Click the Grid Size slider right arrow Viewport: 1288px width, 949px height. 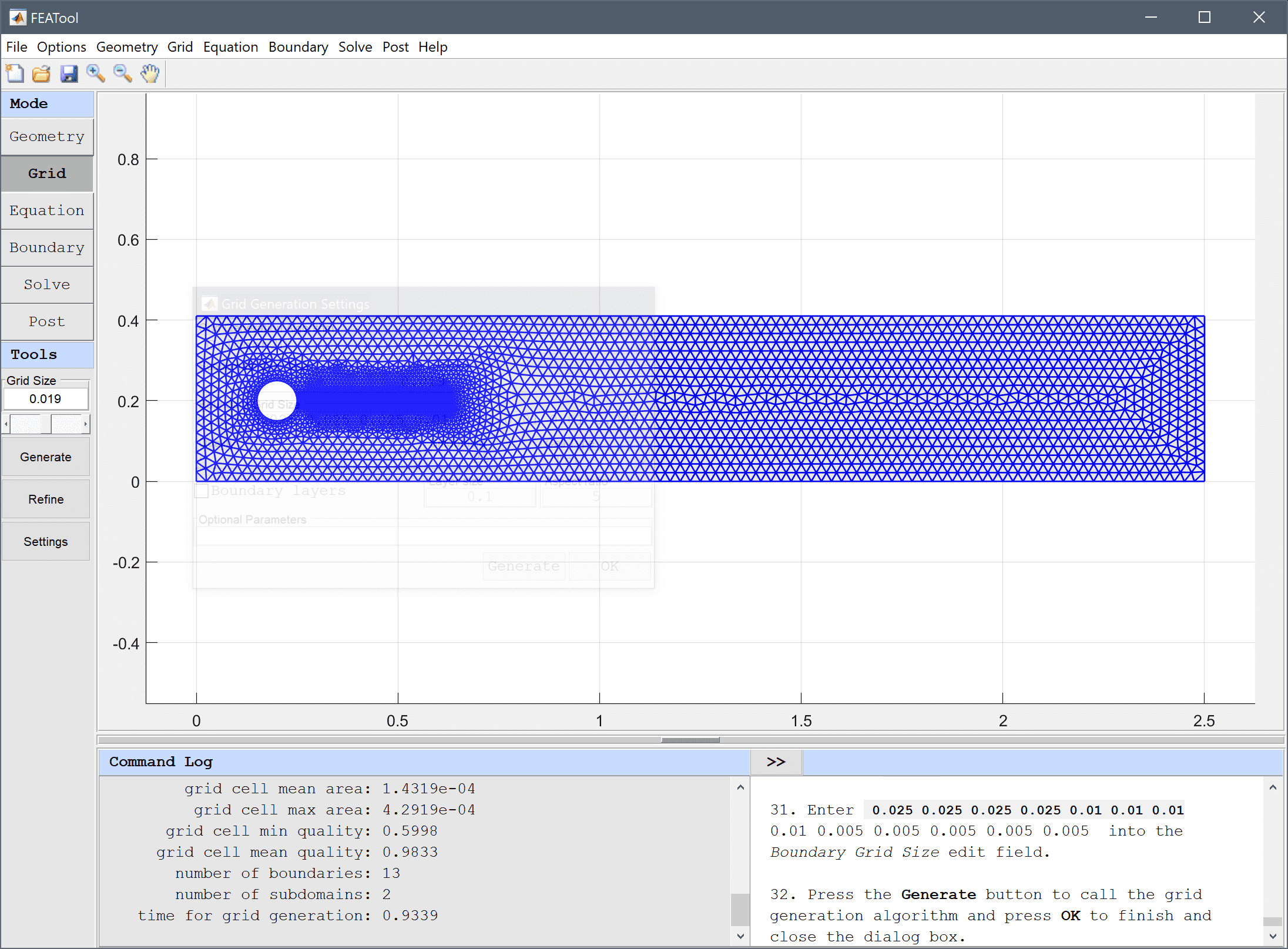pos(86,424)
